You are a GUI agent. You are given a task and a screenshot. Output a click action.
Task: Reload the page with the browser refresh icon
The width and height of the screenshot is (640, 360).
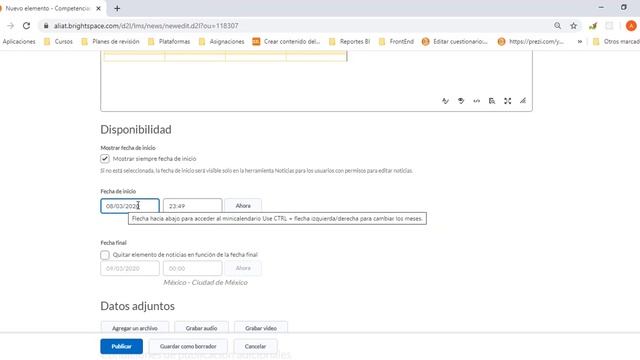[x=27, y=26]
